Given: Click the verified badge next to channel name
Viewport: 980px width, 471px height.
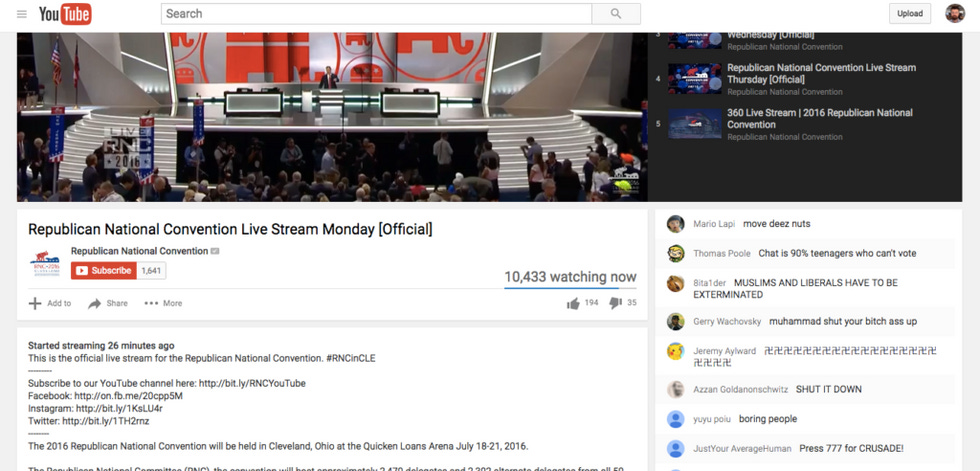Looking at the screenshot, I should (x=215, y=251).
